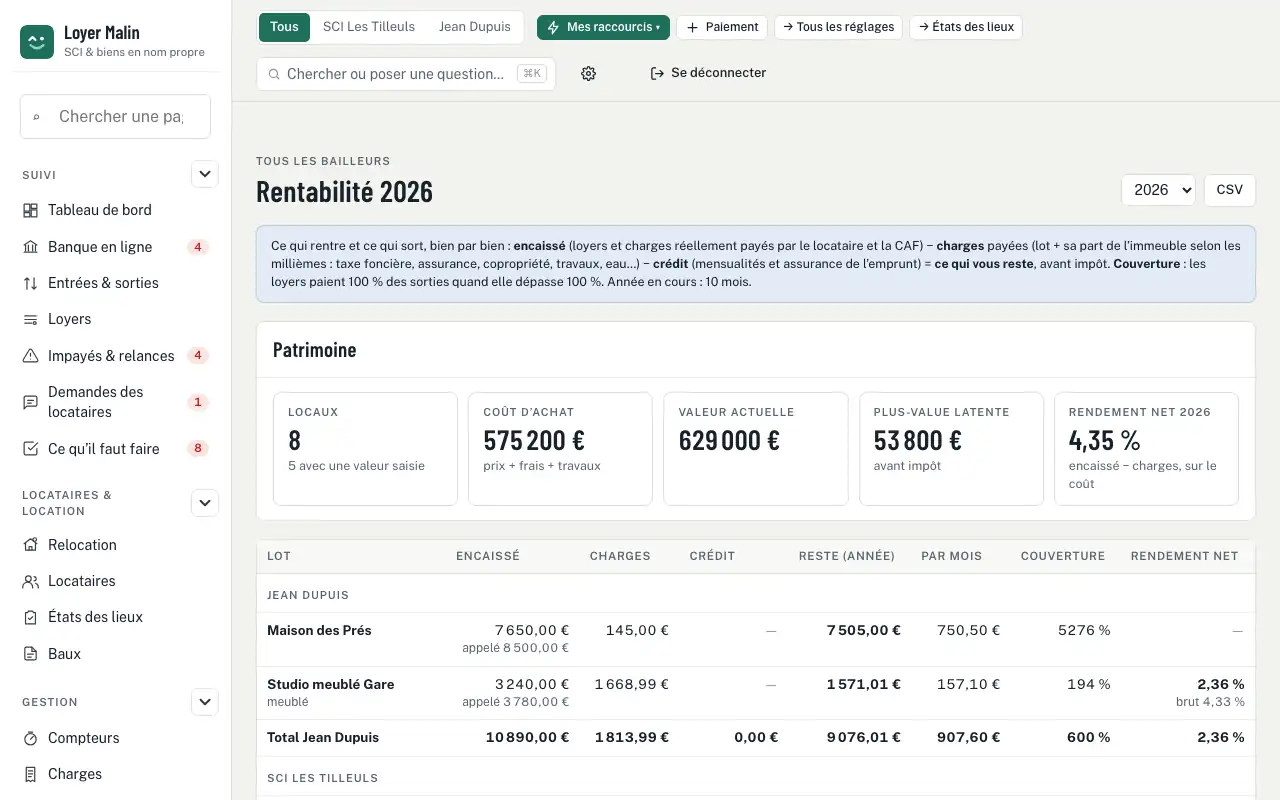The width and height of the screenshot is (1280, 800).
Task: Click the Rendement net 4,35 % value
Action: (1105, 440)
